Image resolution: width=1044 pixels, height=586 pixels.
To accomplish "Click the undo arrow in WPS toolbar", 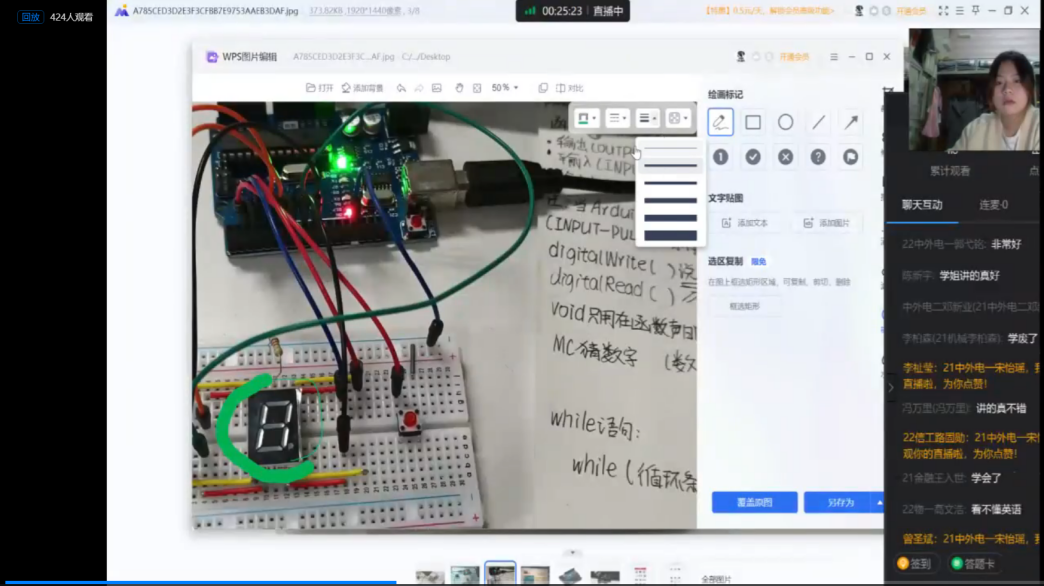I will [x=401, y=88].
